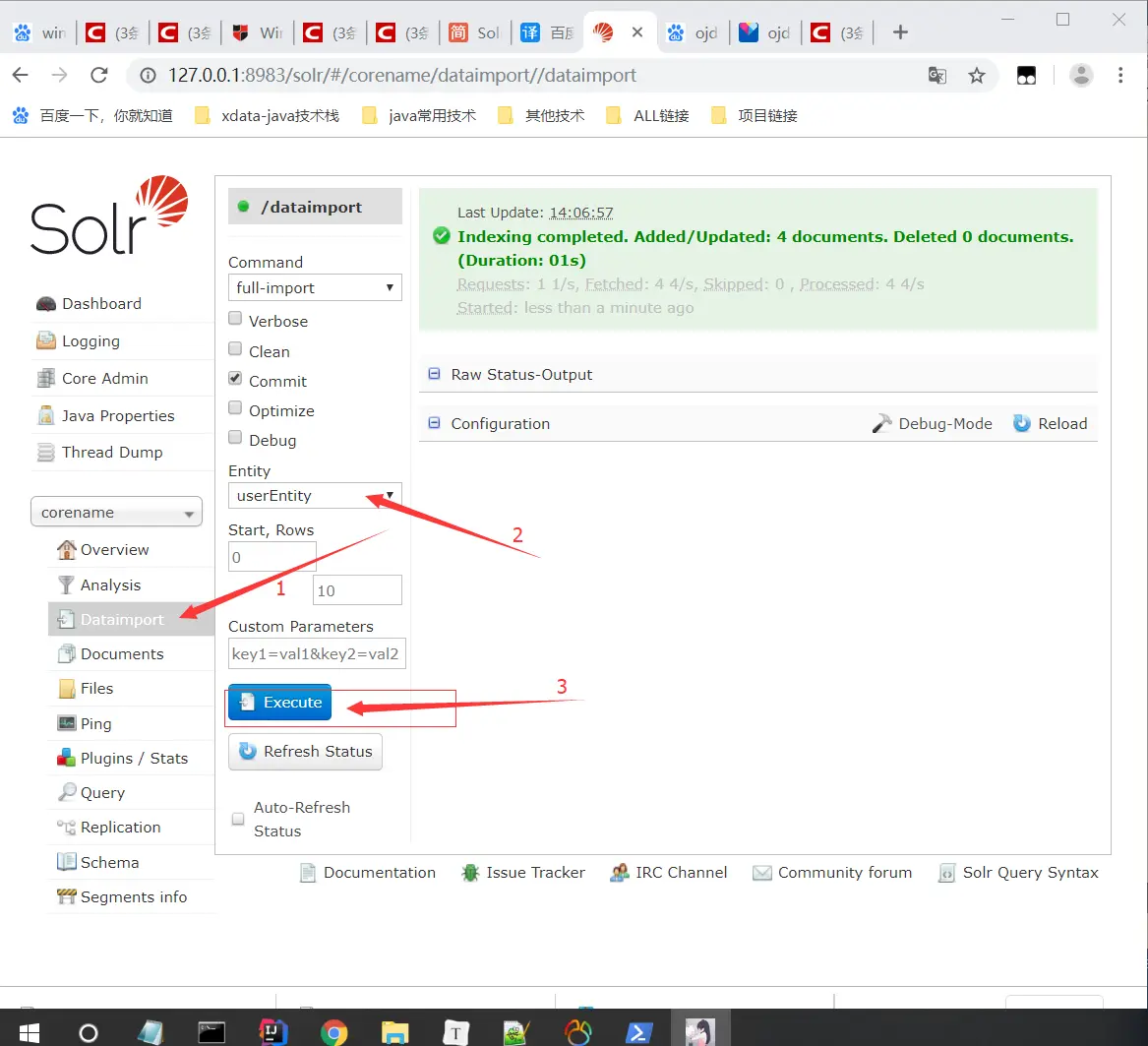This screenshot has width=1148, height=1046.
Task: Click the translate page icon in address bar
Action: (937, 76)
